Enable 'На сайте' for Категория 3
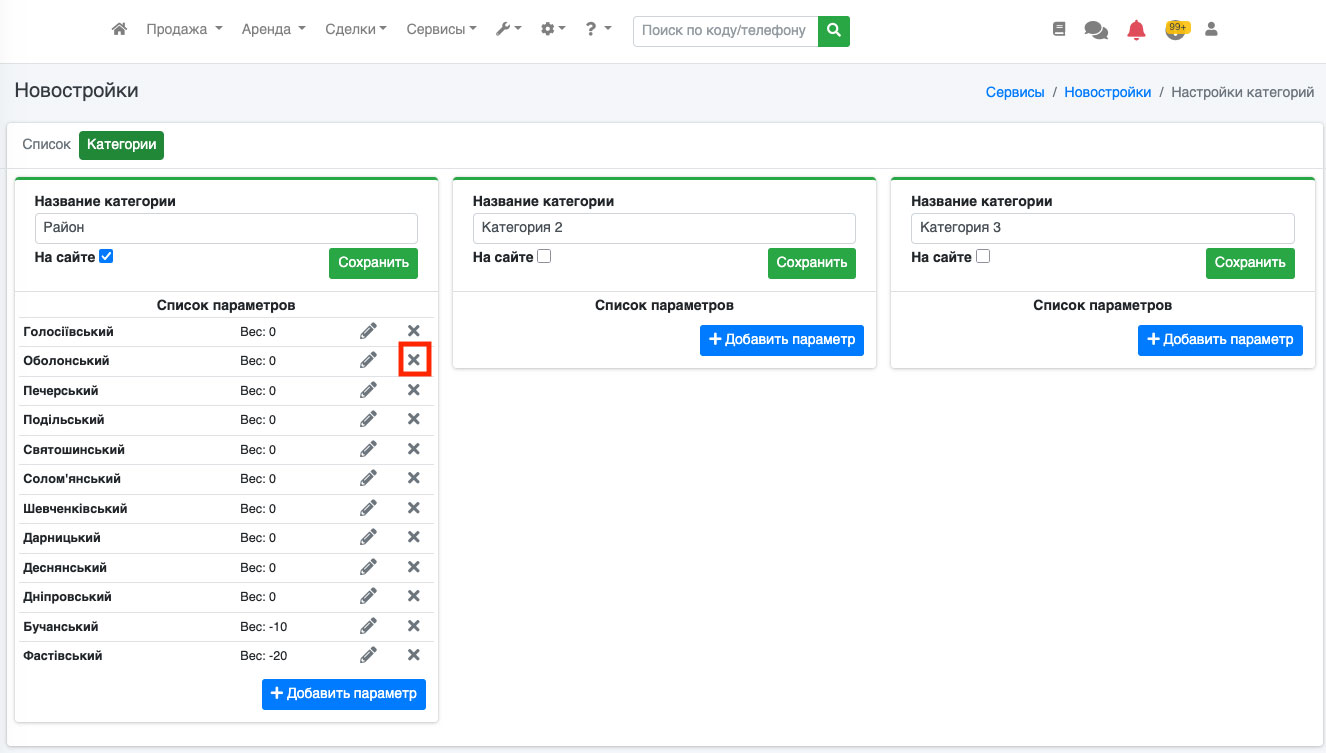The height and width of the screenshot is (753, 1326). tap(983, 257)
